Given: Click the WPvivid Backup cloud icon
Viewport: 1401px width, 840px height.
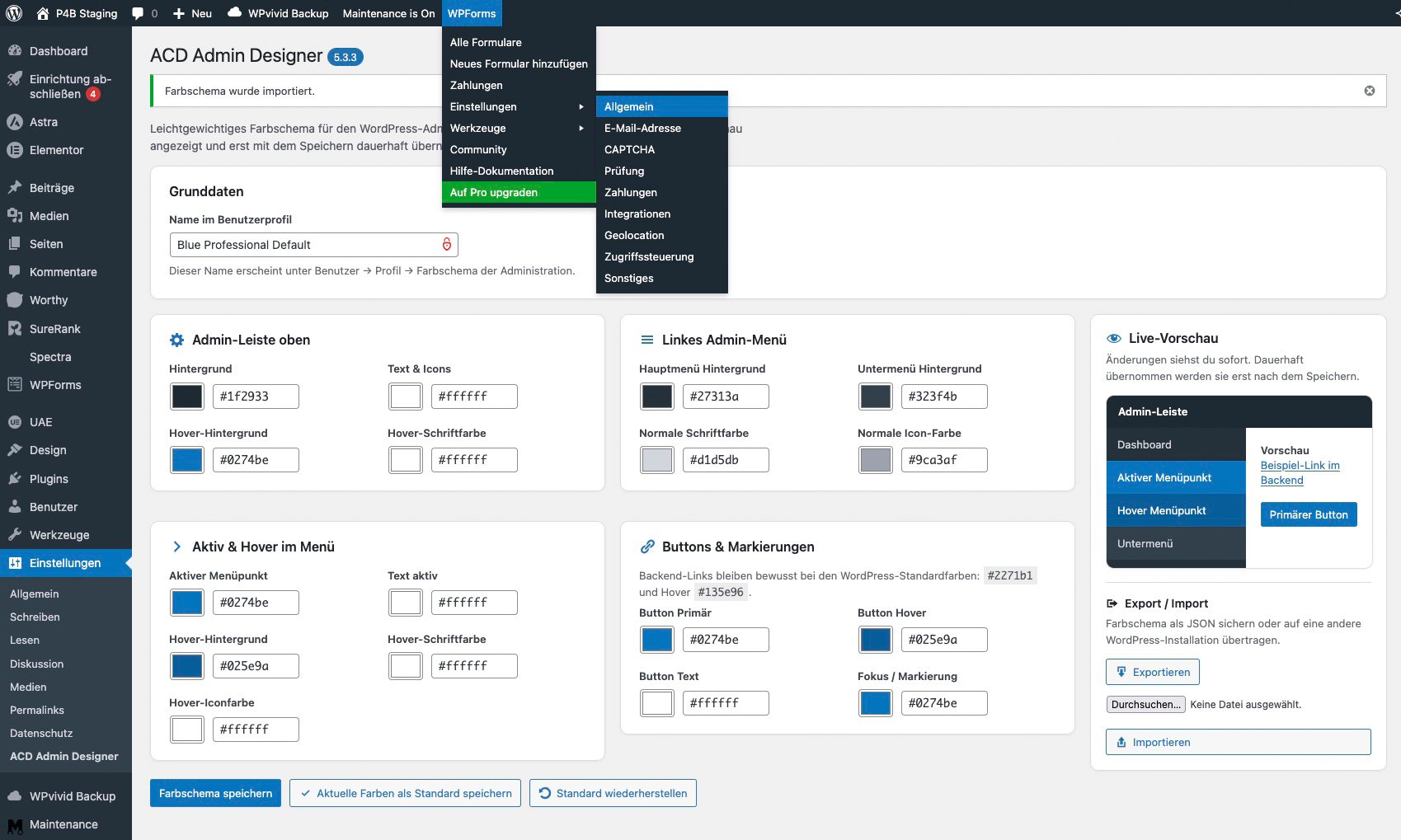Looking at the screenshot, I should 235,12.
